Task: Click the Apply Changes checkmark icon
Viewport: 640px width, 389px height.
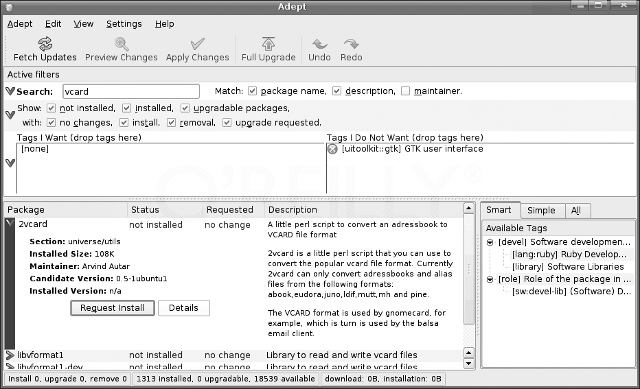Action: [x=198, y=44]
